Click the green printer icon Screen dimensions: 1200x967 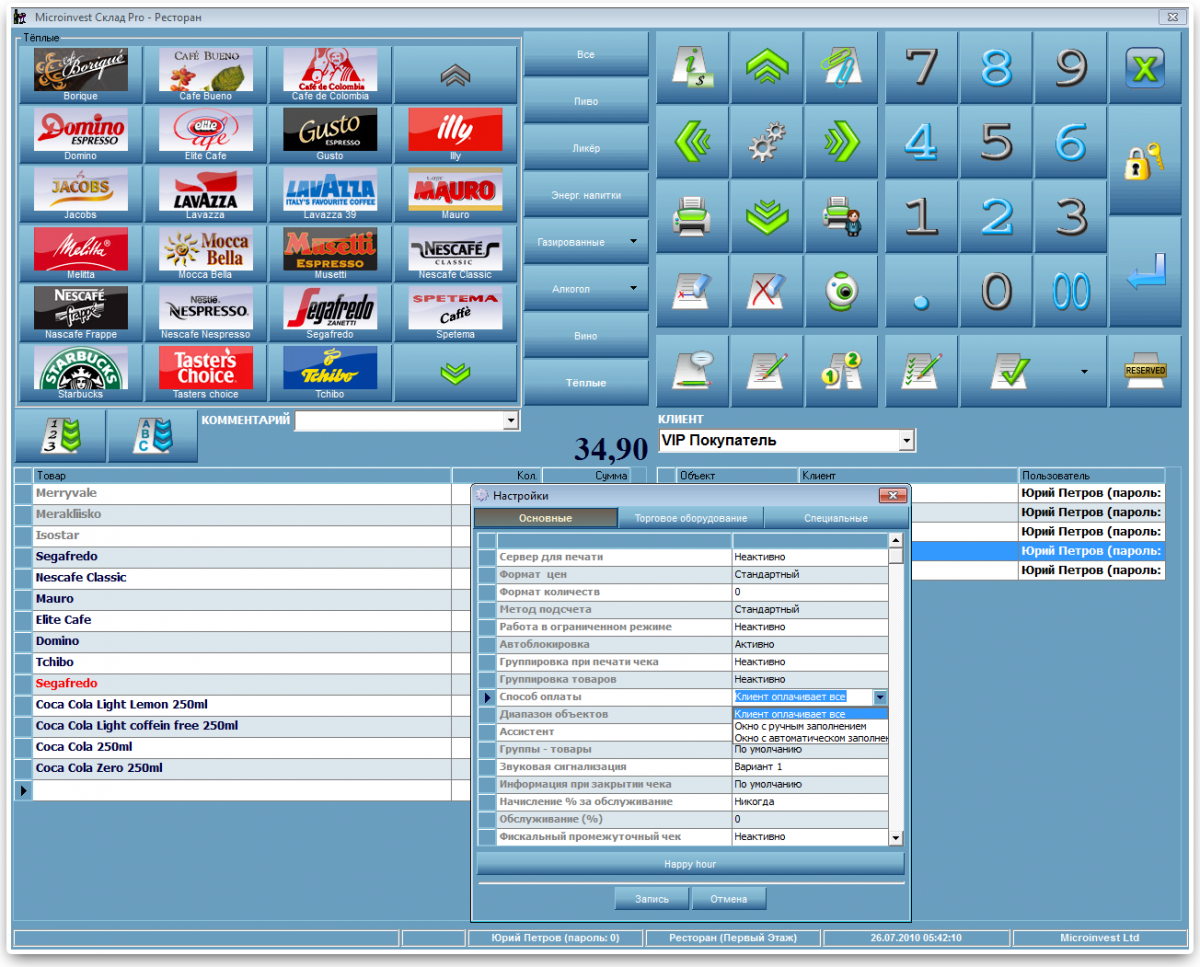point(692,217)
